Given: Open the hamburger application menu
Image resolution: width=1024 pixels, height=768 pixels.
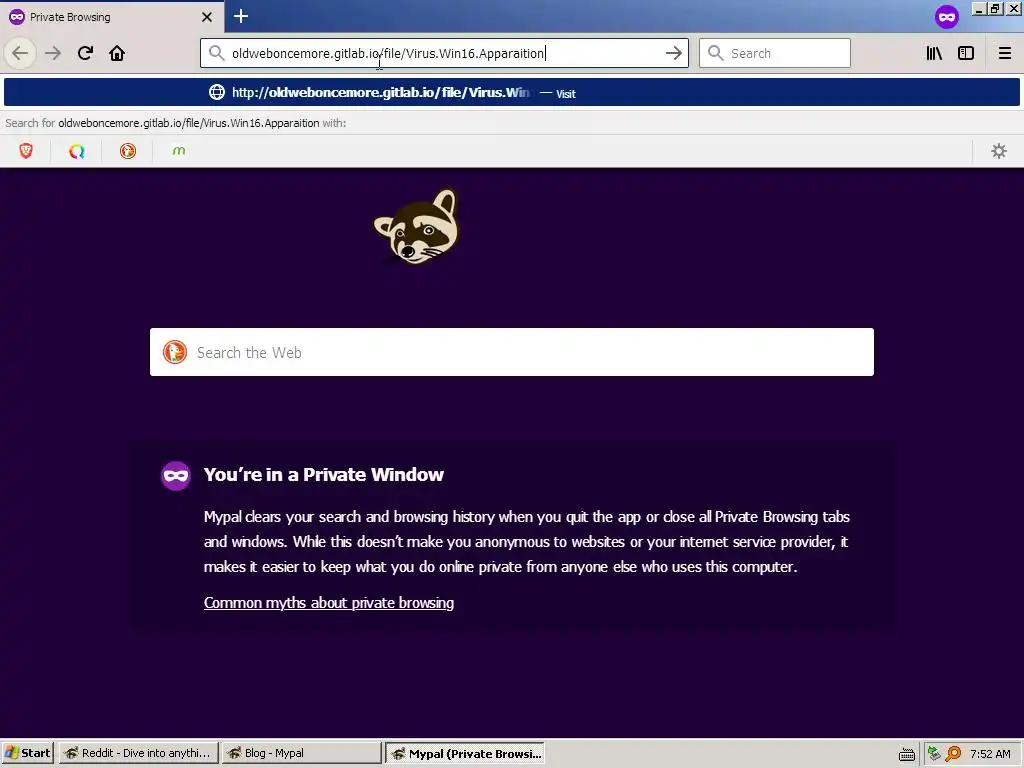Looking at the screenshot, I should point(1004,53).
